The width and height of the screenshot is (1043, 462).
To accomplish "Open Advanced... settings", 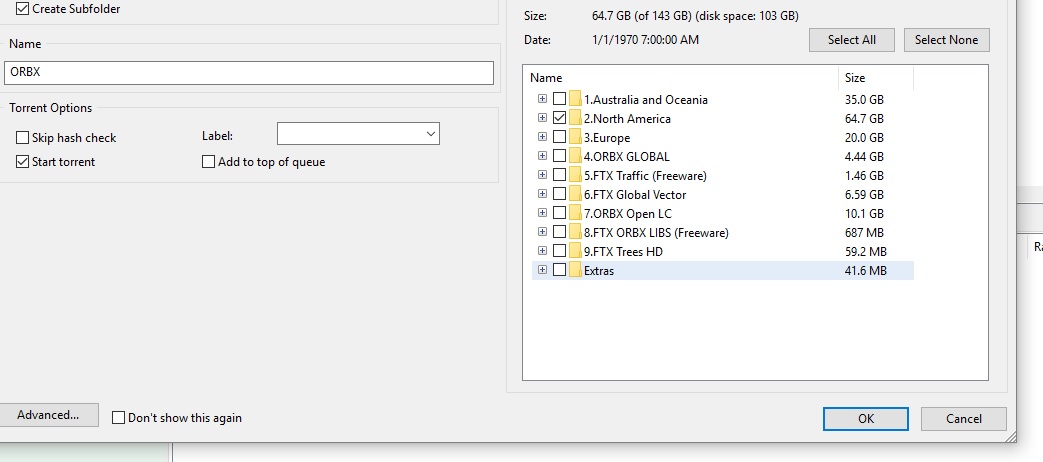I will 48,415.
